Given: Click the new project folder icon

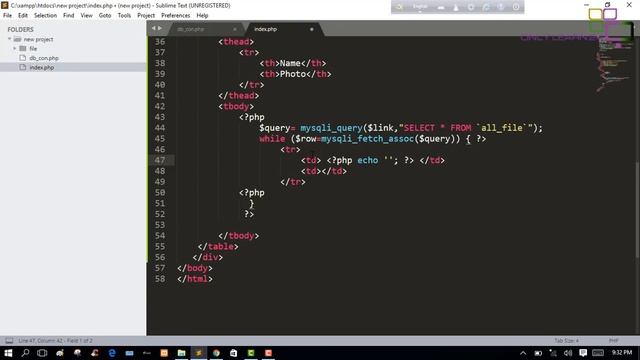Looking at the screenshot, I should click(x=17, y=39).
